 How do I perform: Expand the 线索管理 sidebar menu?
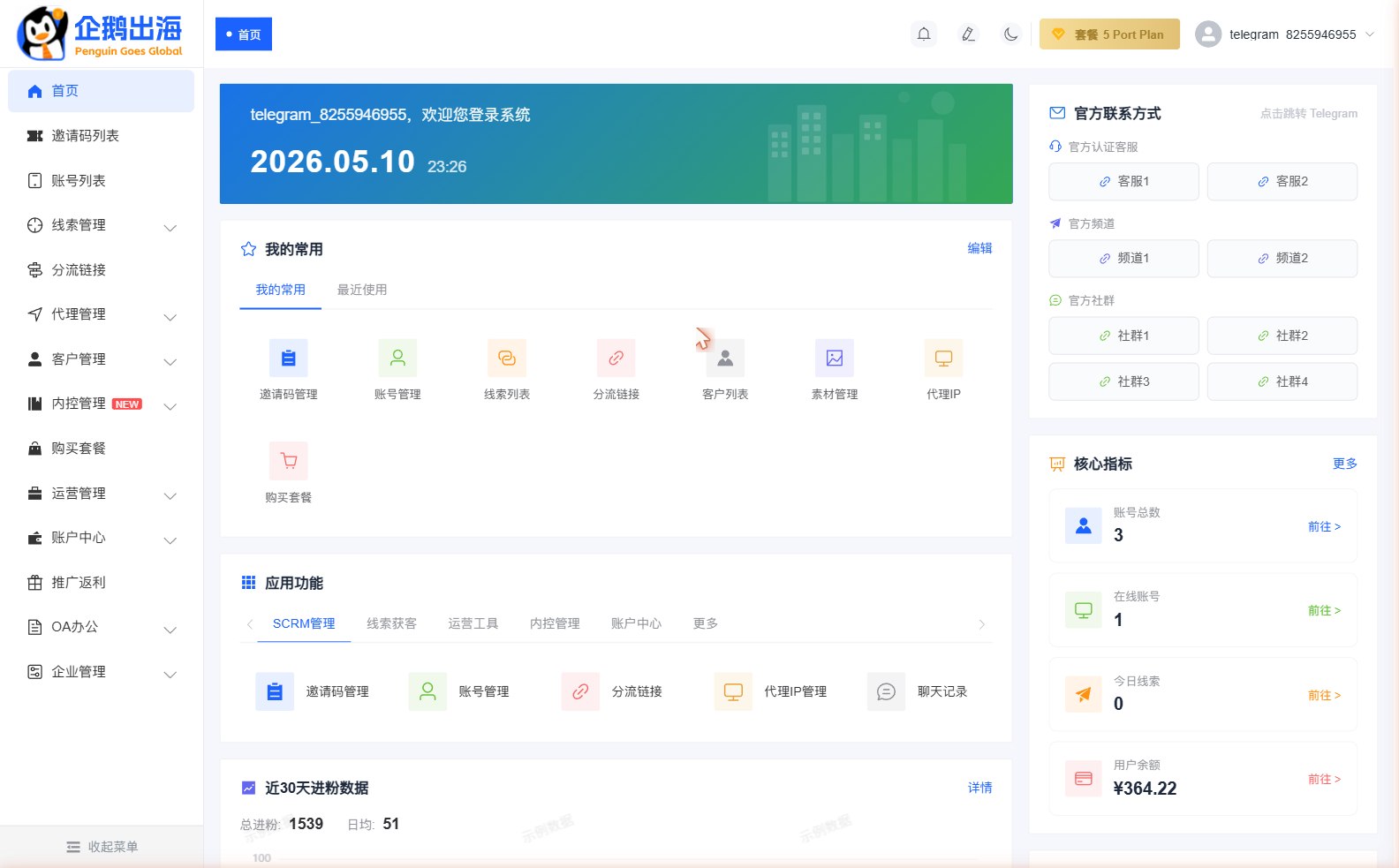[101, 225]
